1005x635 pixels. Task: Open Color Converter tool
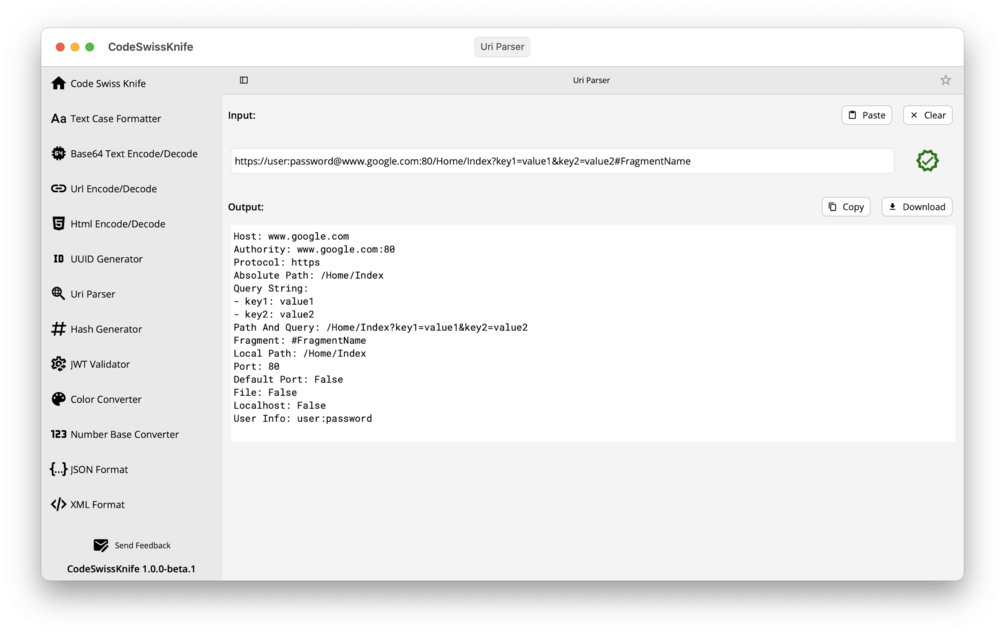click(x=106, y=399)
